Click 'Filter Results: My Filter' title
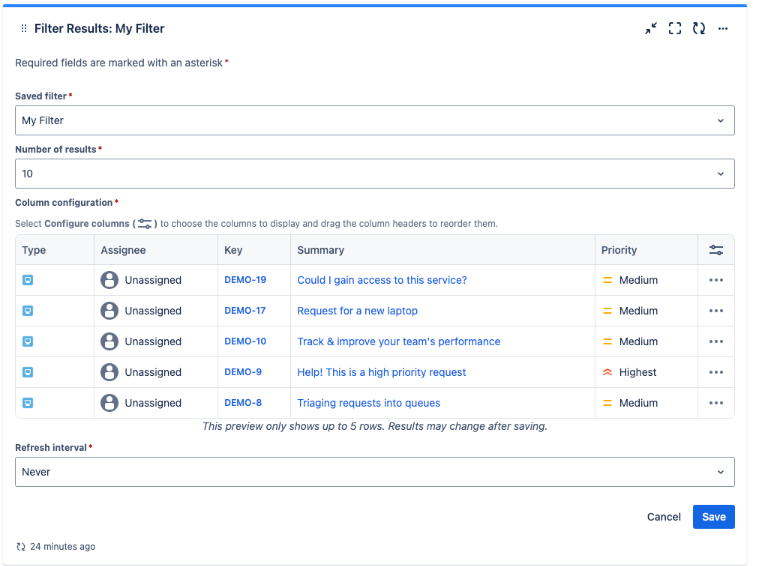757x566 pixels. (99, 28)
